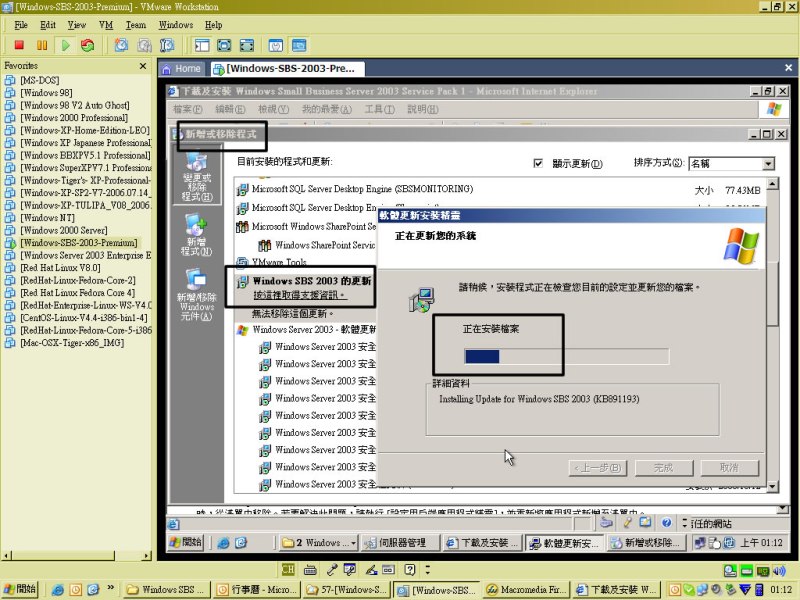Switch to 新增或移除... on the guest taskbar
This screenshot has width=800, height=600.
click(647, 542)
